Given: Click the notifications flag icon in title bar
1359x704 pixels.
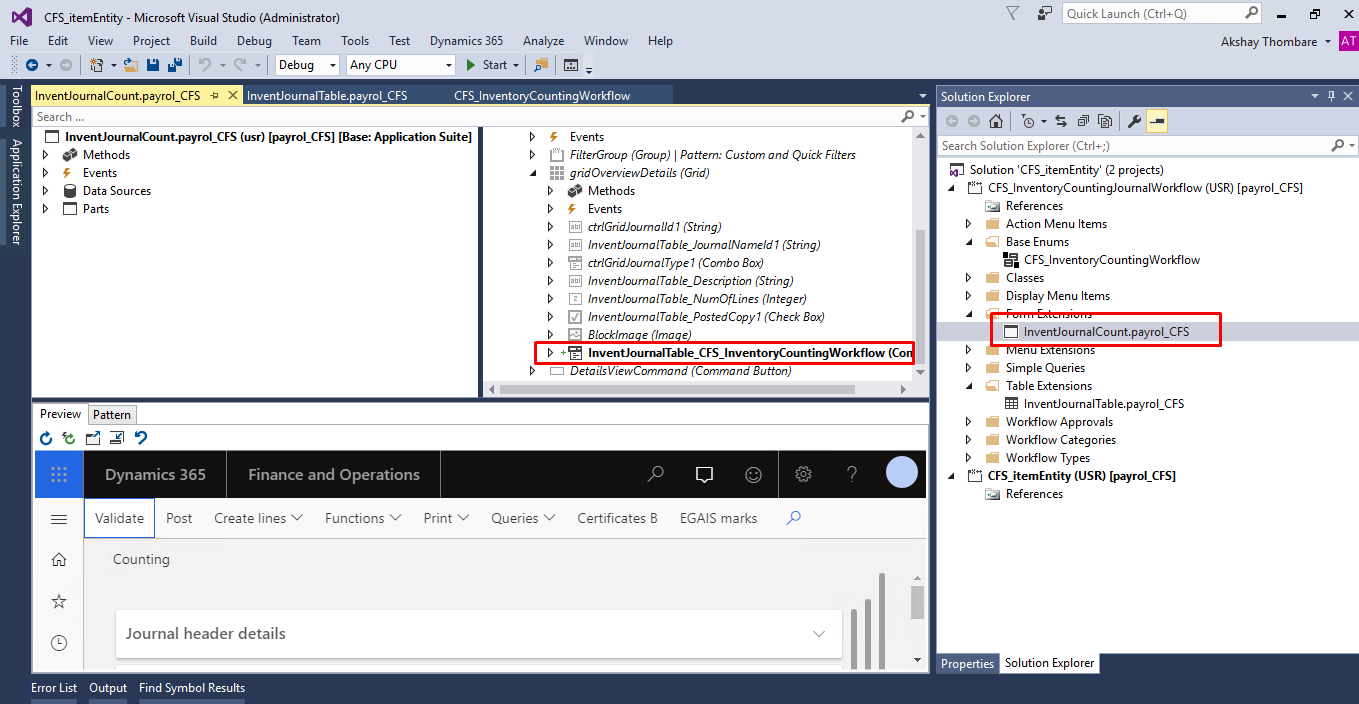Looking at the screenshot, I should (x=1012, y=14).
